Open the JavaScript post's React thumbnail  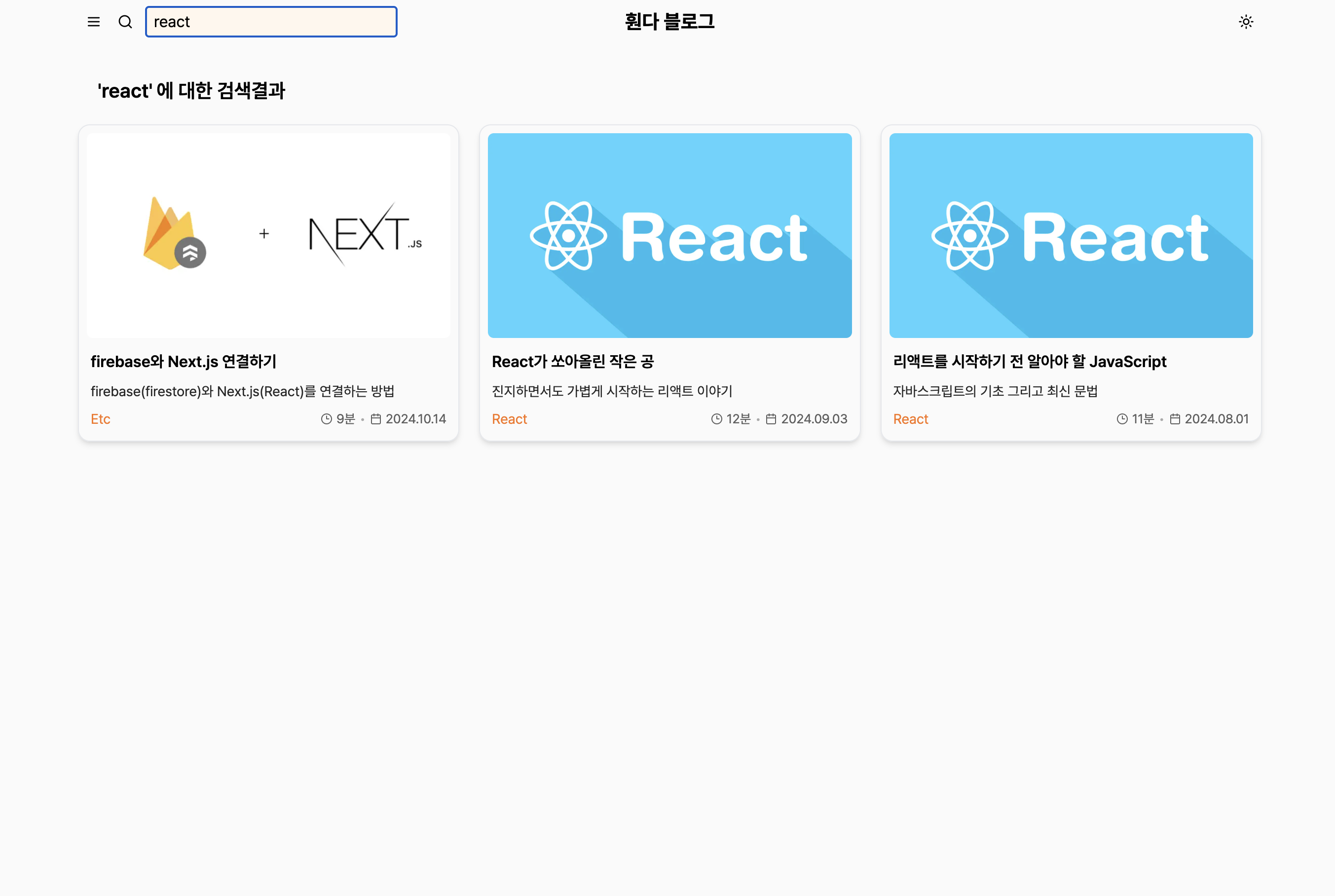[1071, 235]
